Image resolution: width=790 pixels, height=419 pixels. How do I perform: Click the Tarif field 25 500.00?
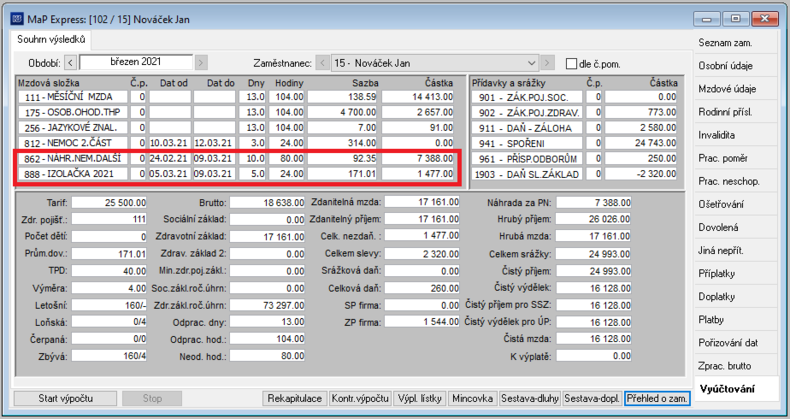[x=109, y=202]
